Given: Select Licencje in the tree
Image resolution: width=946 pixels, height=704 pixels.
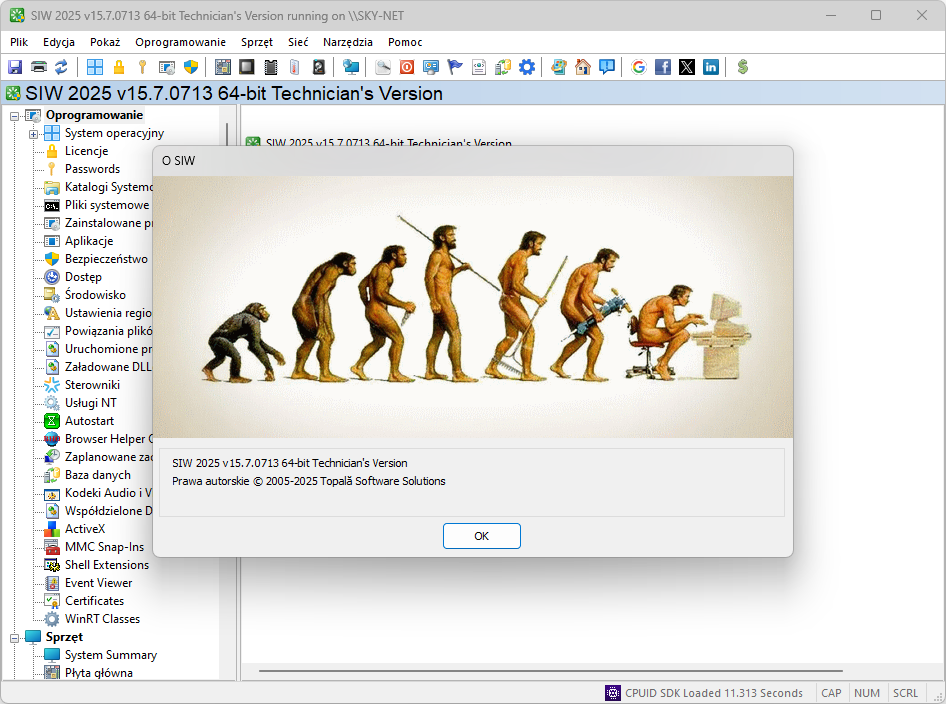Looking at the screenshot, I should [x=86, y=151].
